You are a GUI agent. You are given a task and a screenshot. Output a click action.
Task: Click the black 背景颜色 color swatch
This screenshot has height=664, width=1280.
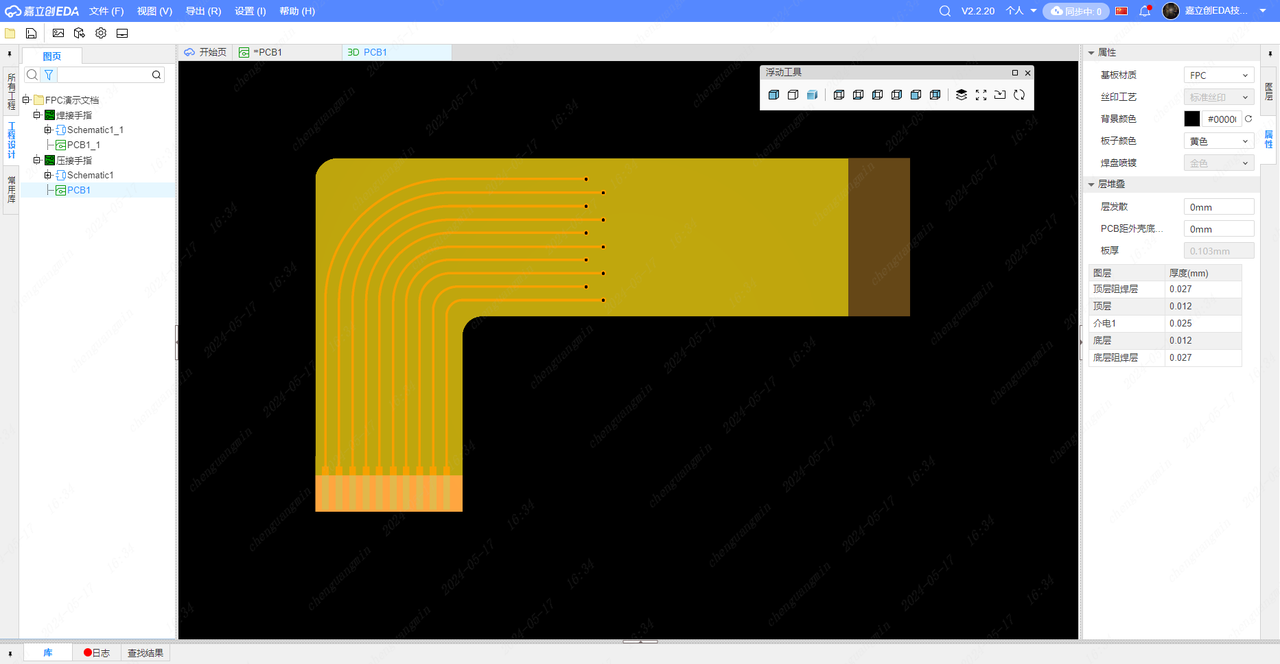pos(1192,119)
